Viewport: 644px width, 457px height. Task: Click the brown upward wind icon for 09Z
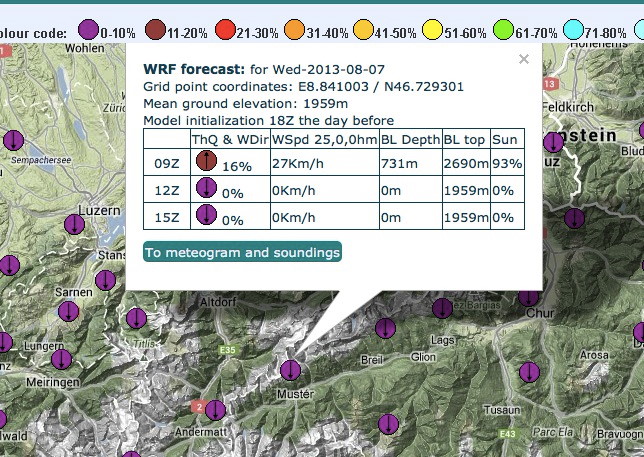(206, 161)
